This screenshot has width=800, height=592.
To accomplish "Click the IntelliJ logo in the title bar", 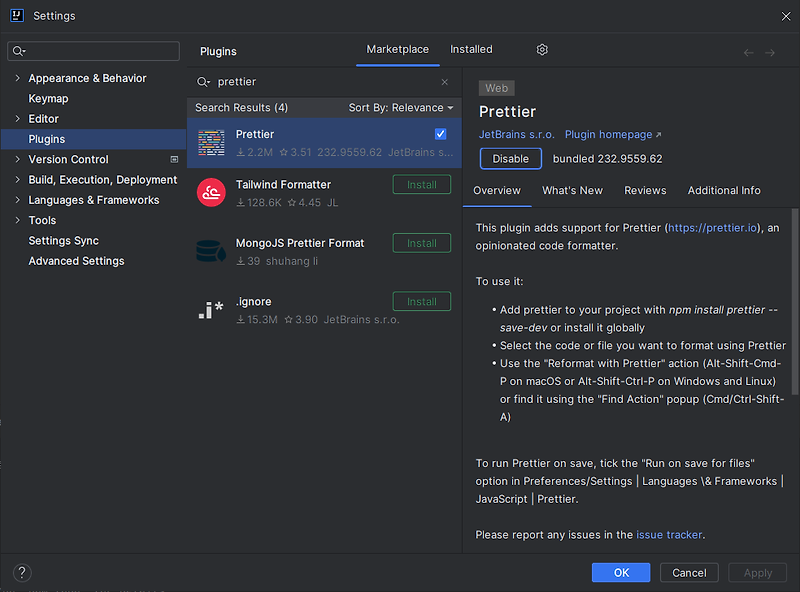I will click(15, 15).
